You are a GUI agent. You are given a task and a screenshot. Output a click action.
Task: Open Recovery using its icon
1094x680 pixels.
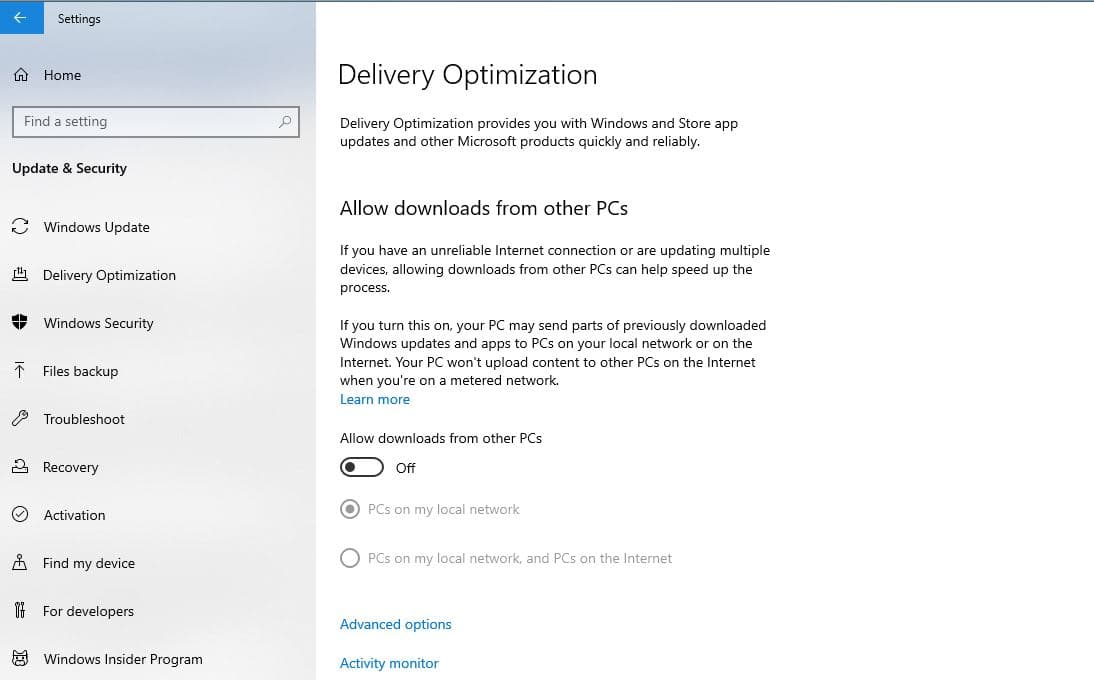click(x=20, y=467)
